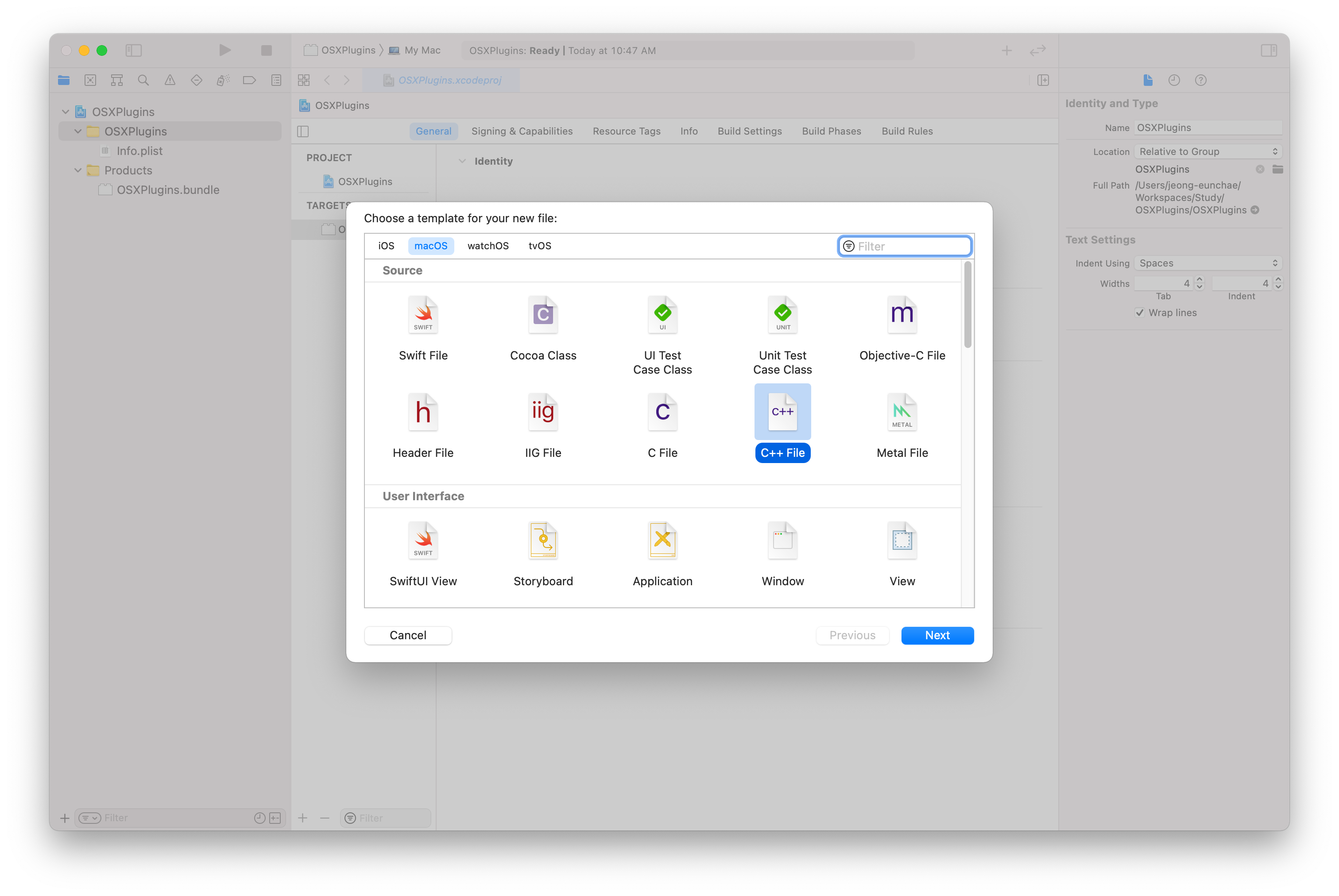Toggle the left navigator sidebar button
1339x896 pixels.
click(x=133, y=50)
